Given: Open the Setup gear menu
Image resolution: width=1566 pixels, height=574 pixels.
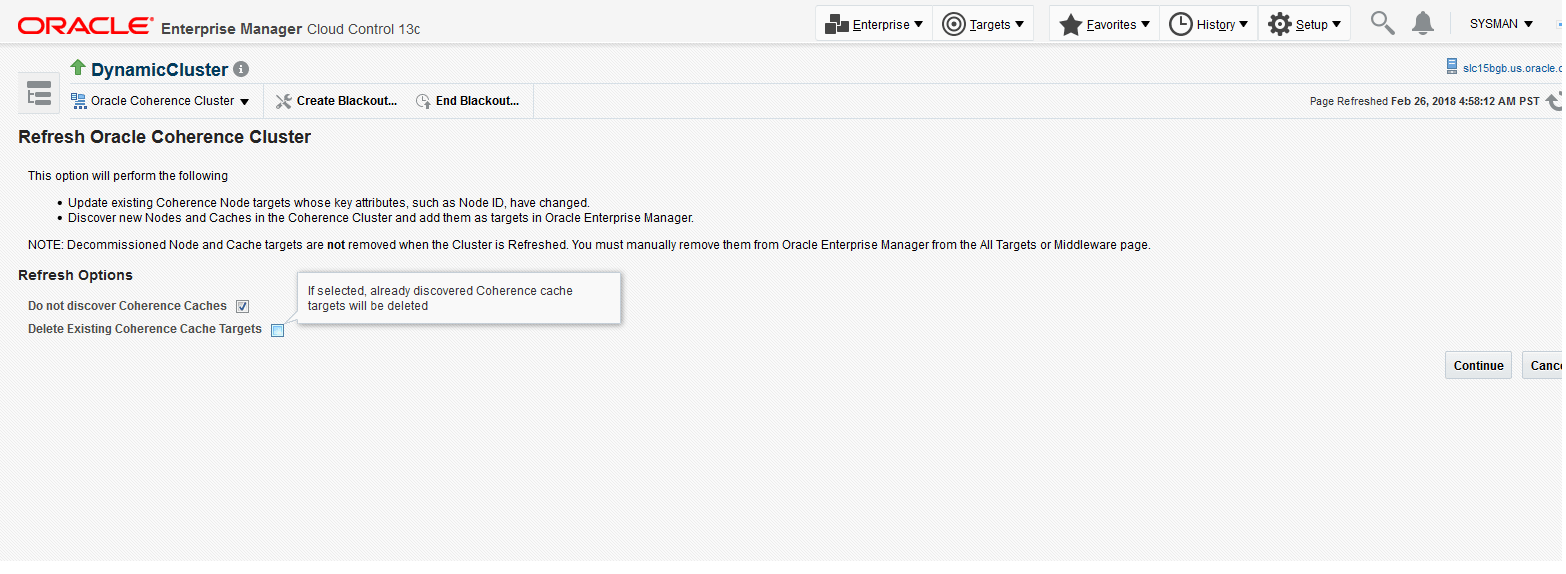Looking at the screenshot, I should 1304,24.
